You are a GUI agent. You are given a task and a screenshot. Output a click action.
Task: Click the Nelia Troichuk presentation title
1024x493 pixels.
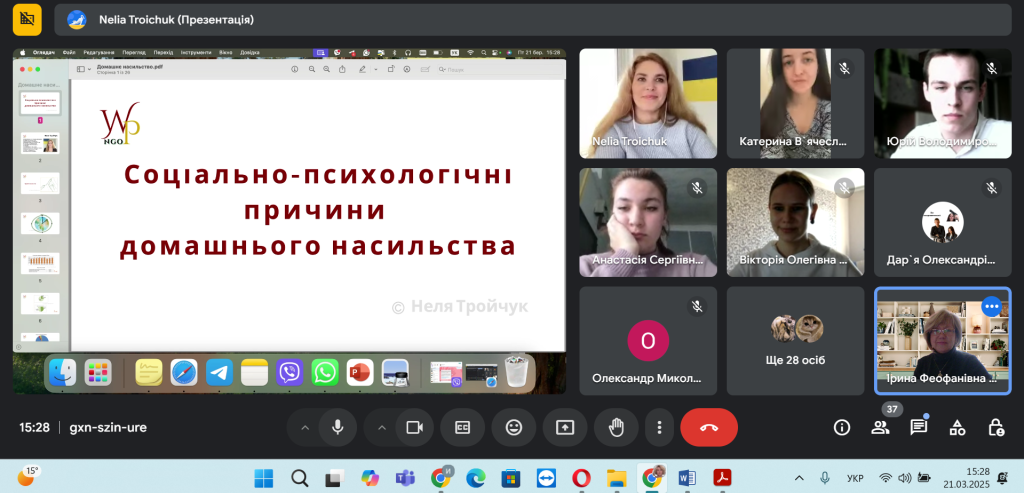(176, 19)
